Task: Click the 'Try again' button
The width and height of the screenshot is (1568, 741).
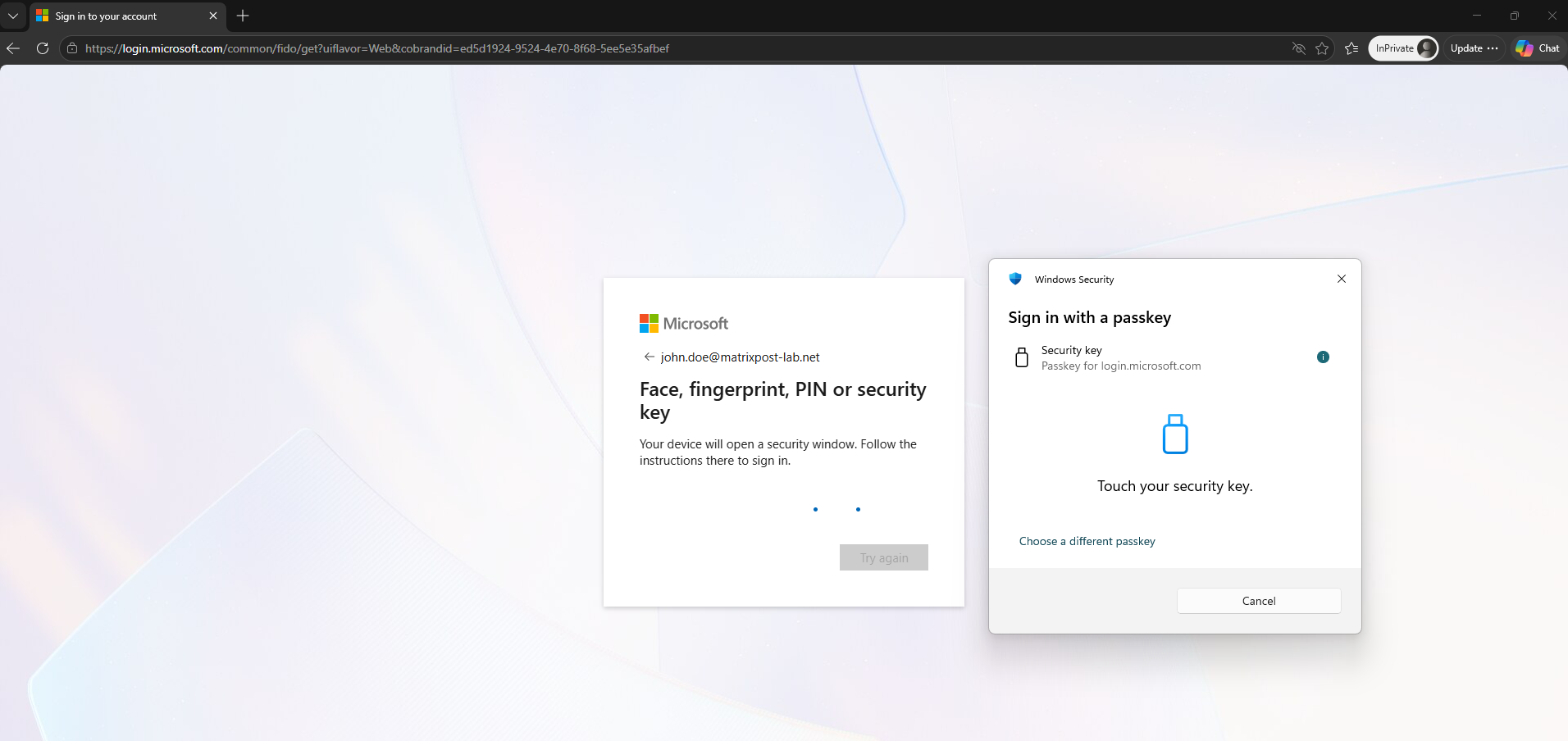Action: pyautogui.click(x=884, y=557)
